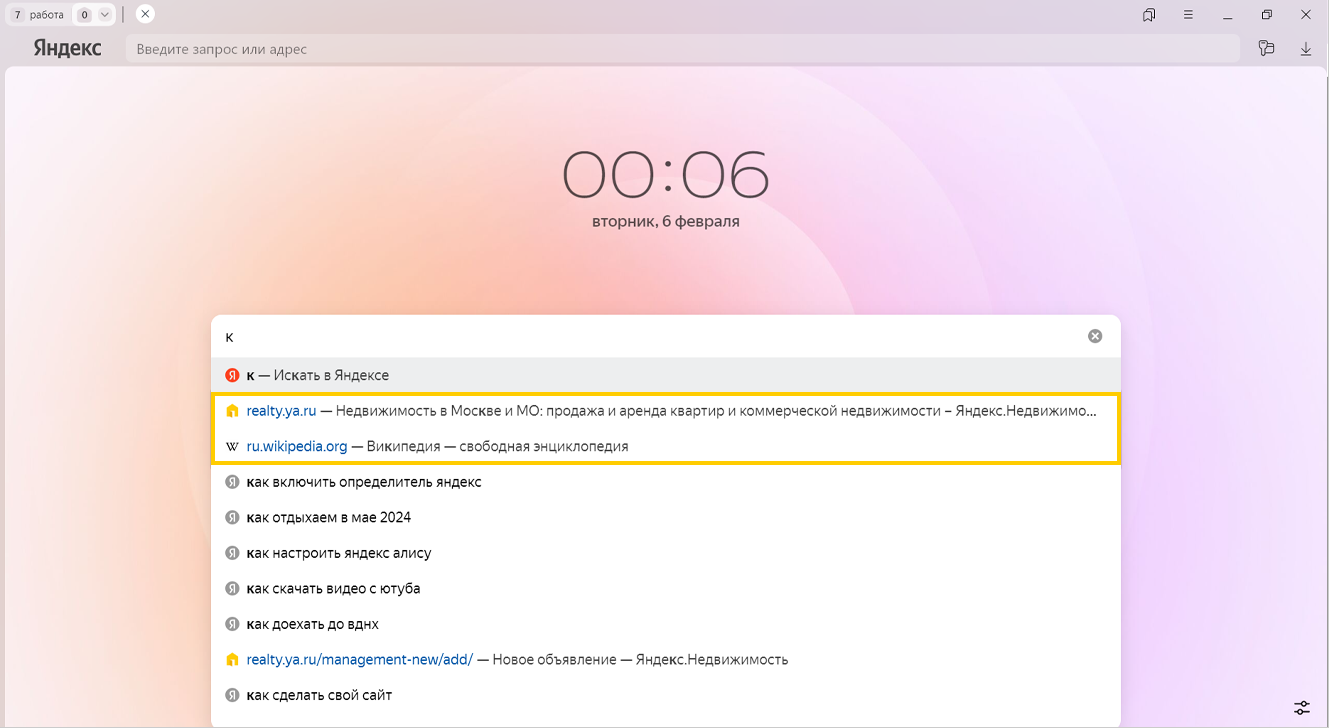1329x728 pixels.
Task: Click the Яндекс logo in the toolbar
Action: pos(67,48)
